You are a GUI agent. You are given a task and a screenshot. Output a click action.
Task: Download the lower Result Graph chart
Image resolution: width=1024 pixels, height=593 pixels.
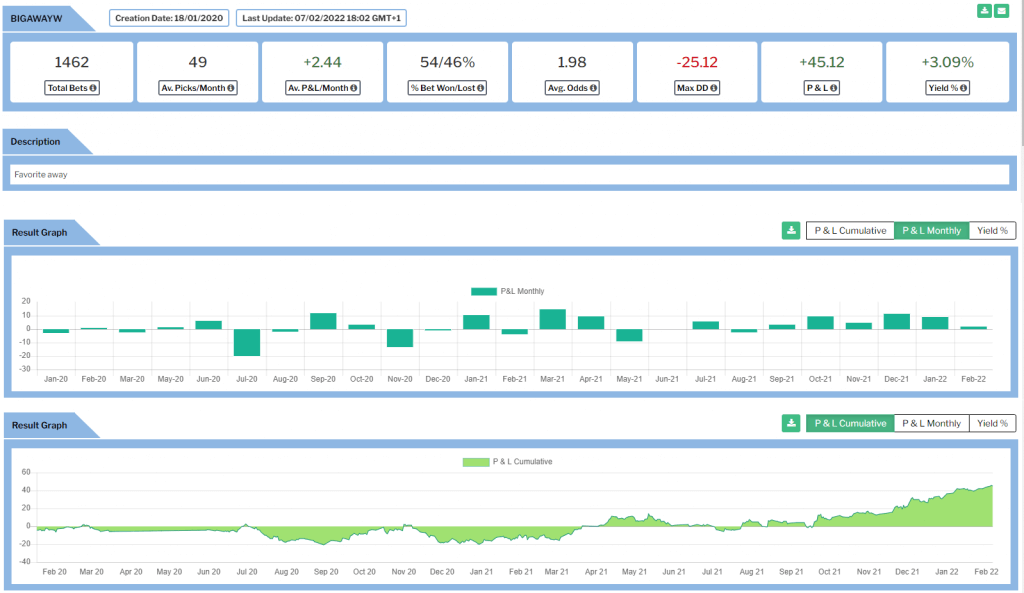tap(791, 423)
